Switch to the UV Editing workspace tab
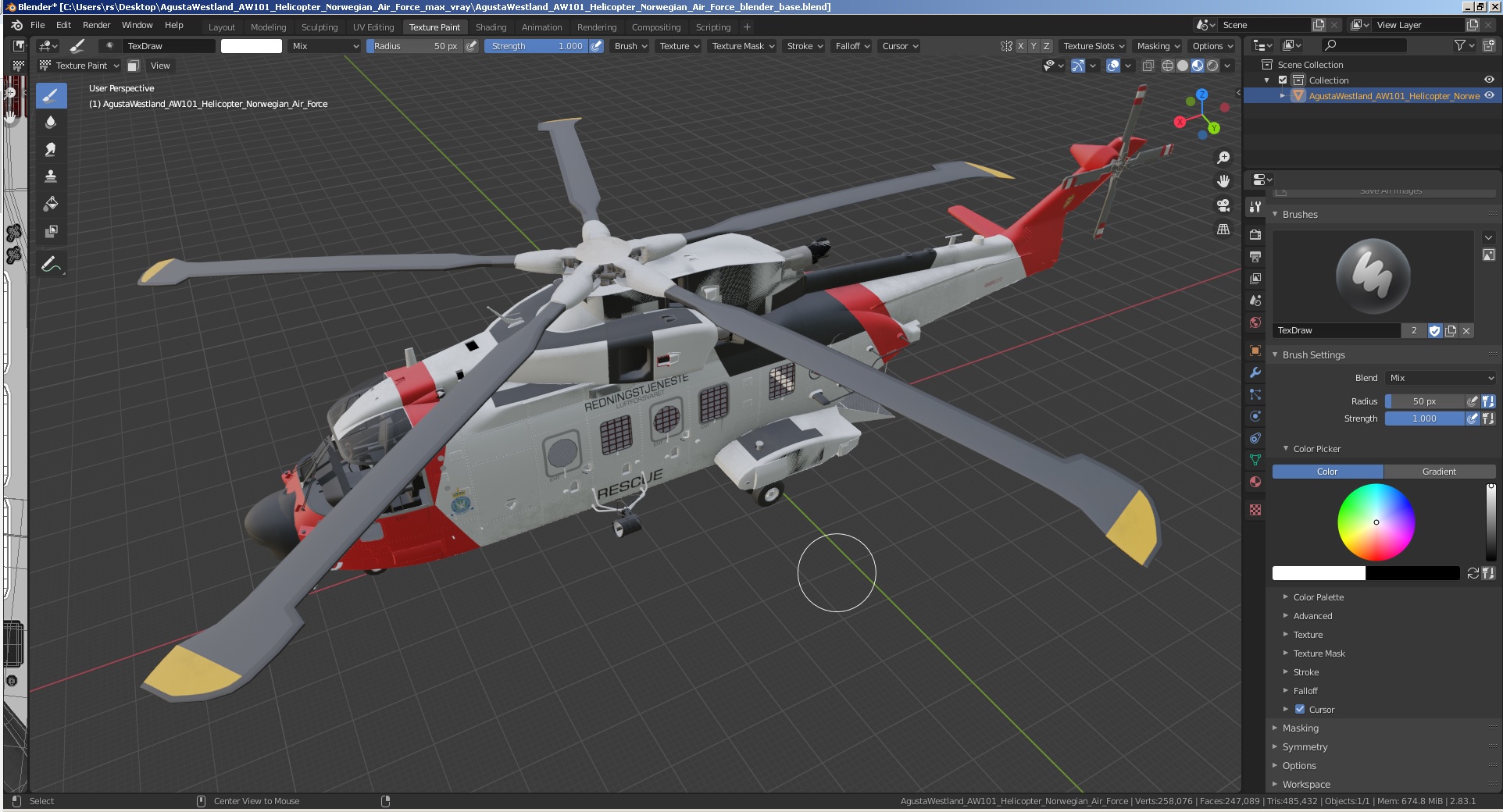Screen dimensions: 1503x812 pyautogui.click(x=373, y=27)
